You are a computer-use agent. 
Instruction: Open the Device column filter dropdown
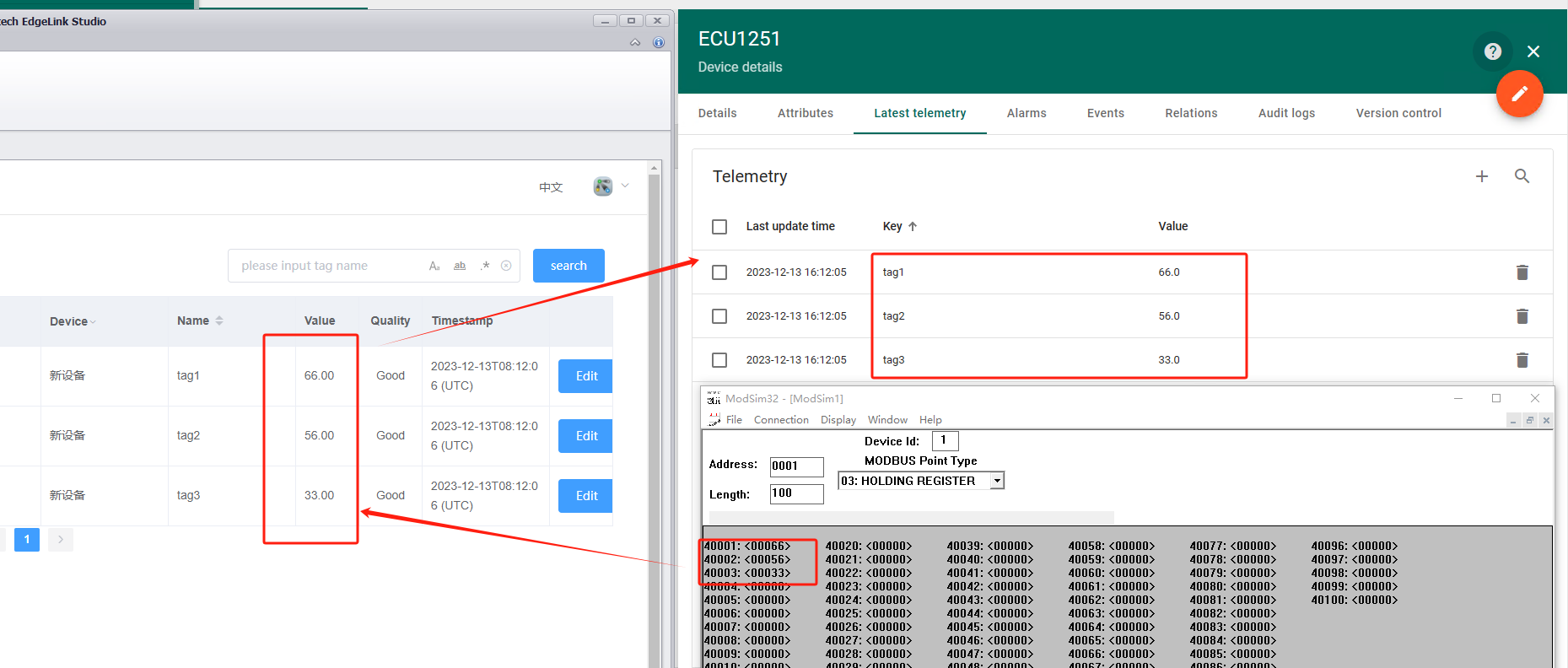pos(93,322)
